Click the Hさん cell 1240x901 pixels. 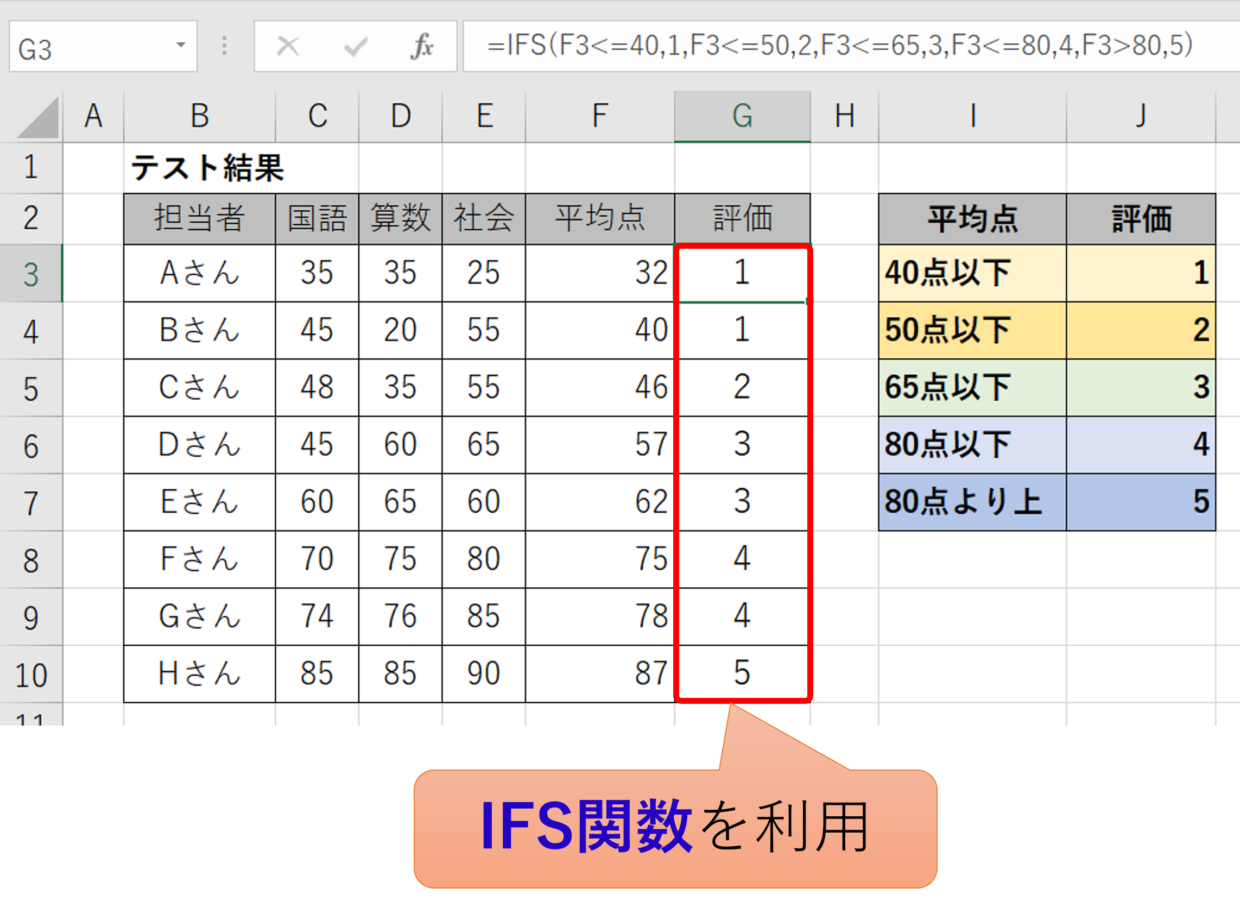coord(200,673)
